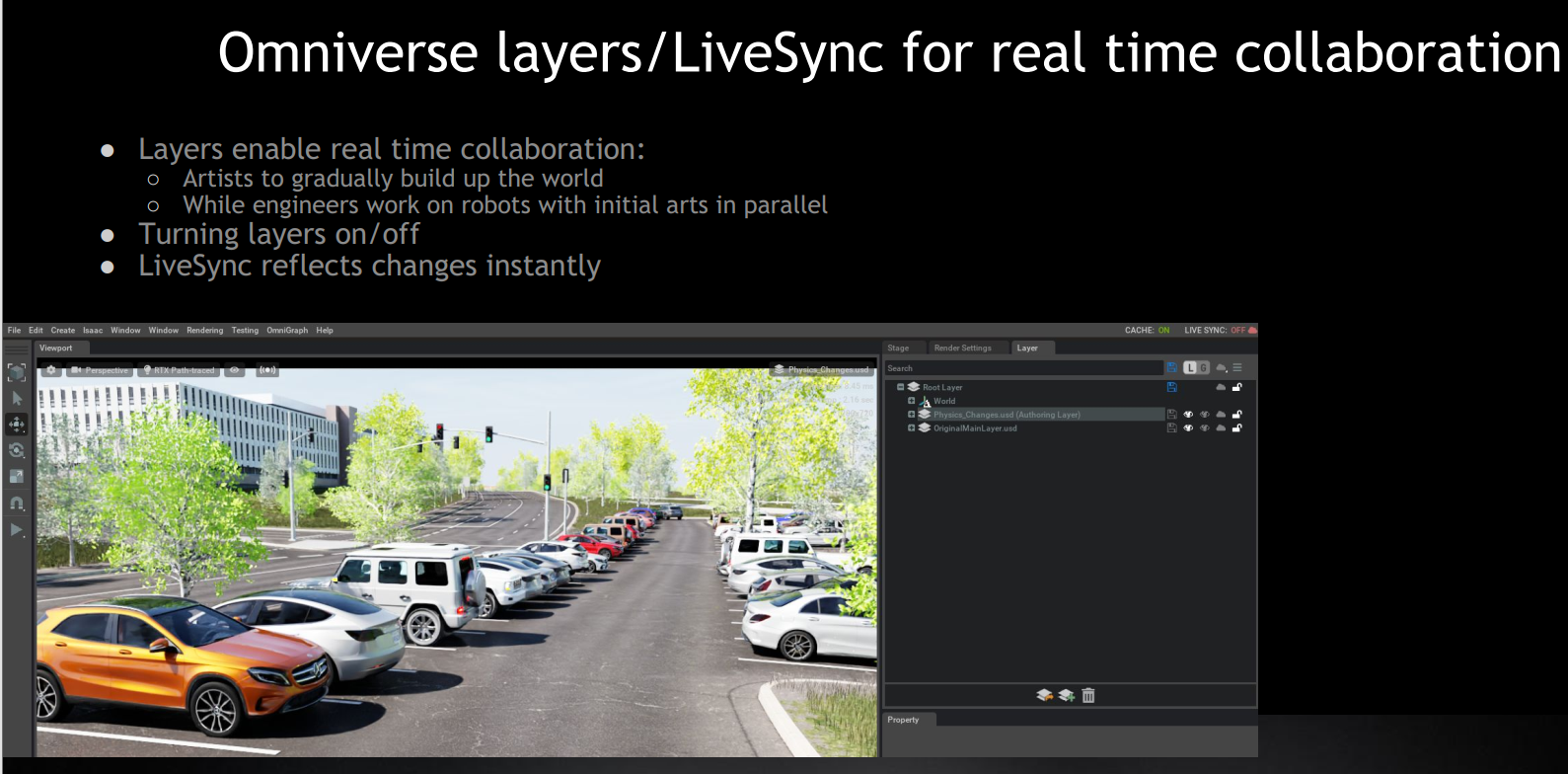Switch layer mode to G (global)

click(x=1203, y=367)
